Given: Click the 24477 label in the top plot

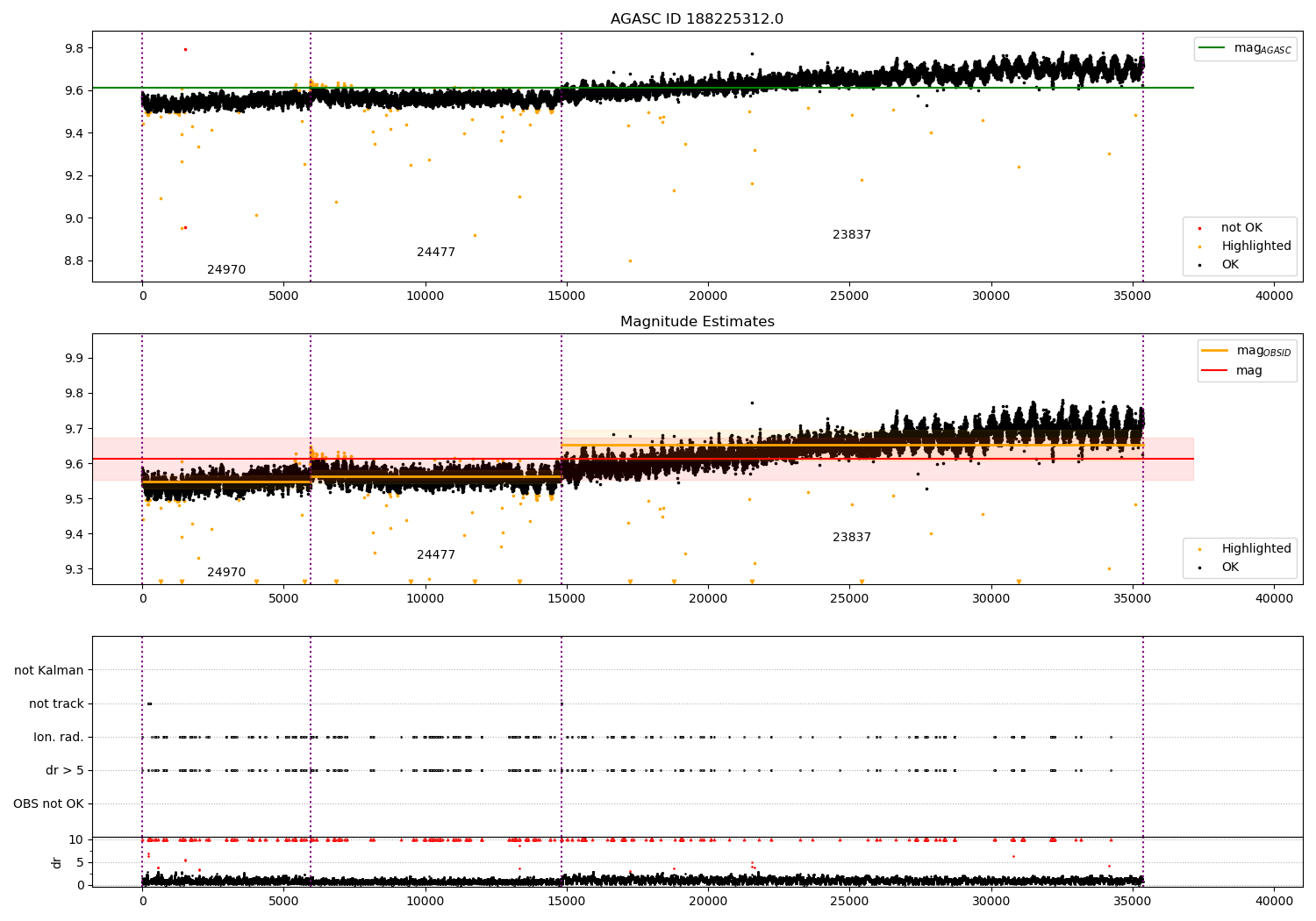Looking at the screenshot, I should tap(436, 253).
